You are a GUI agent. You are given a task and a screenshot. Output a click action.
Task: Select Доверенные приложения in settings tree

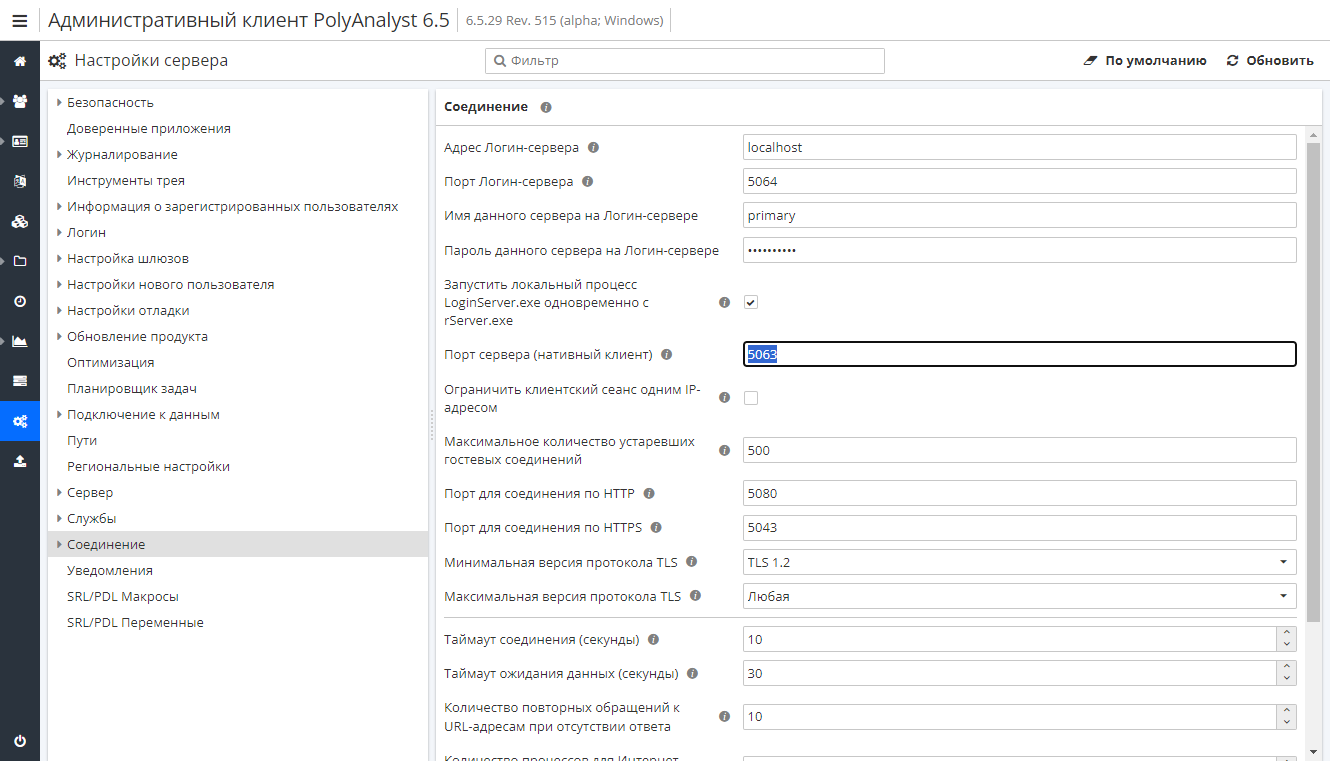pyautogui.click(x=148, y=128)
